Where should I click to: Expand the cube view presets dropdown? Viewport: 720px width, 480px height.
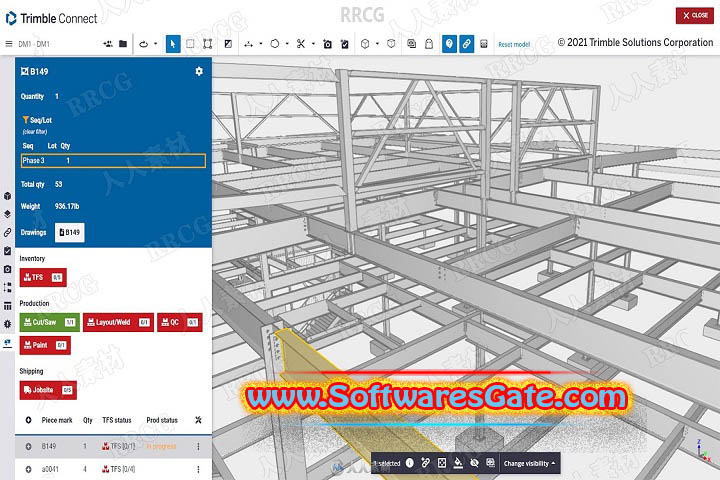click(x=377, y=44)
